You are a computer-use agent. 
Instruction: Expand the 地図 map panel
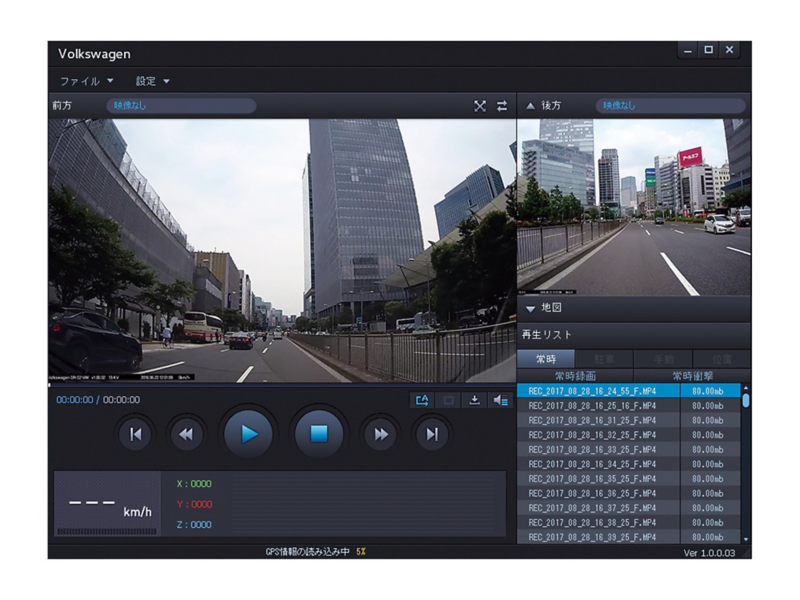[x=531, y=308]
